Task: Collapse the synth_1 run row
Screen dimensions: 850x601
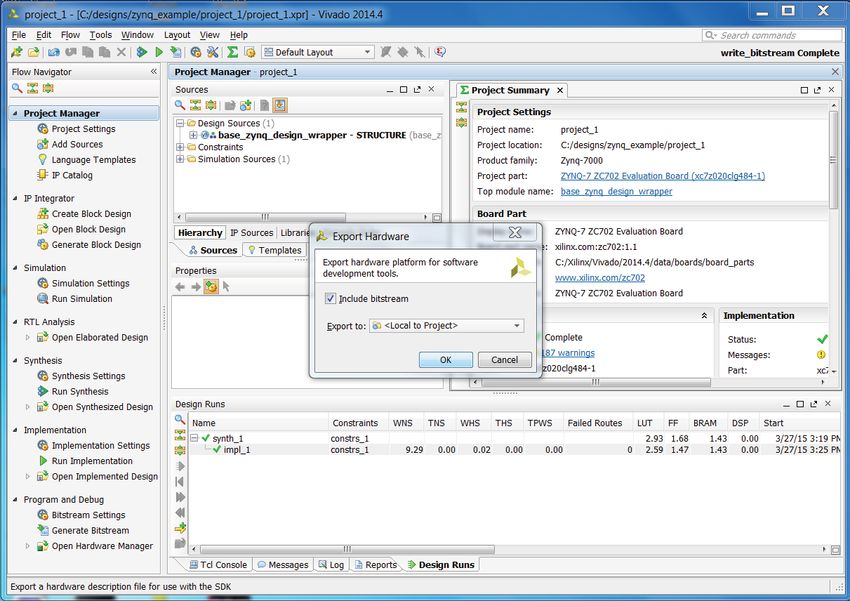Action: coord(195,438)
